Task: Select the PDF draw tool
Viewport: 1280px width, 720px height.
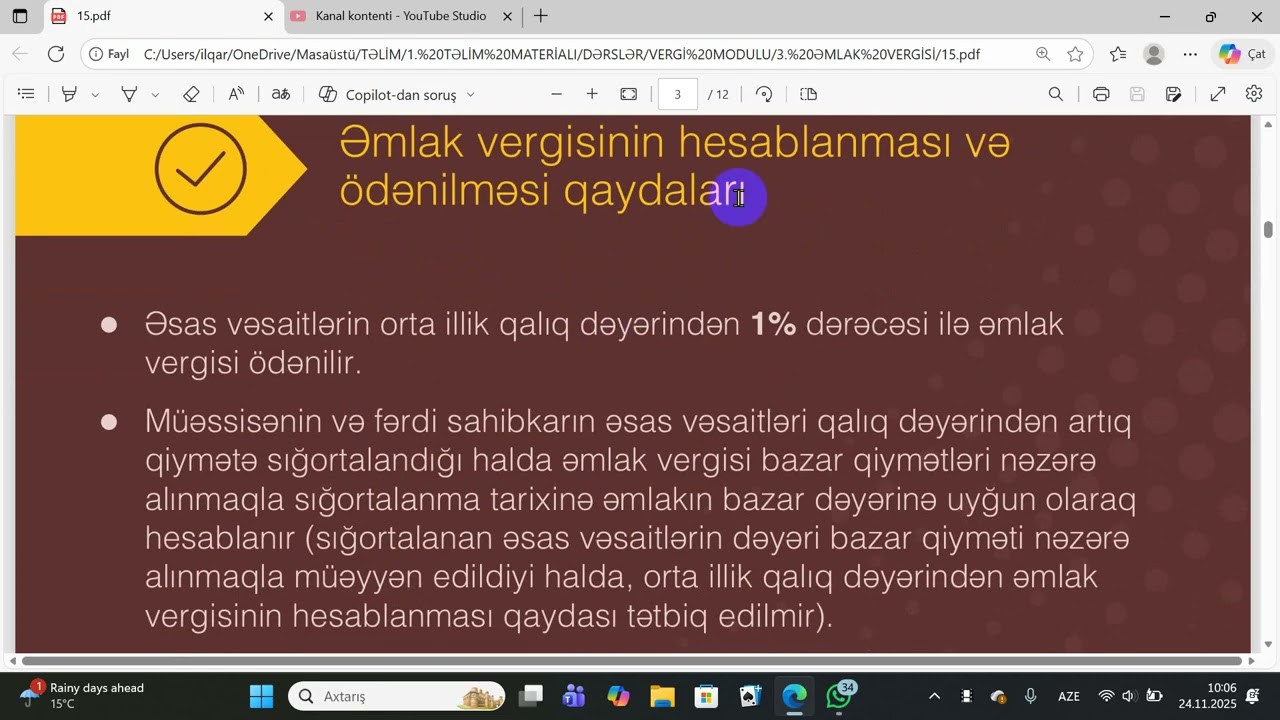Action: [129, 94]
